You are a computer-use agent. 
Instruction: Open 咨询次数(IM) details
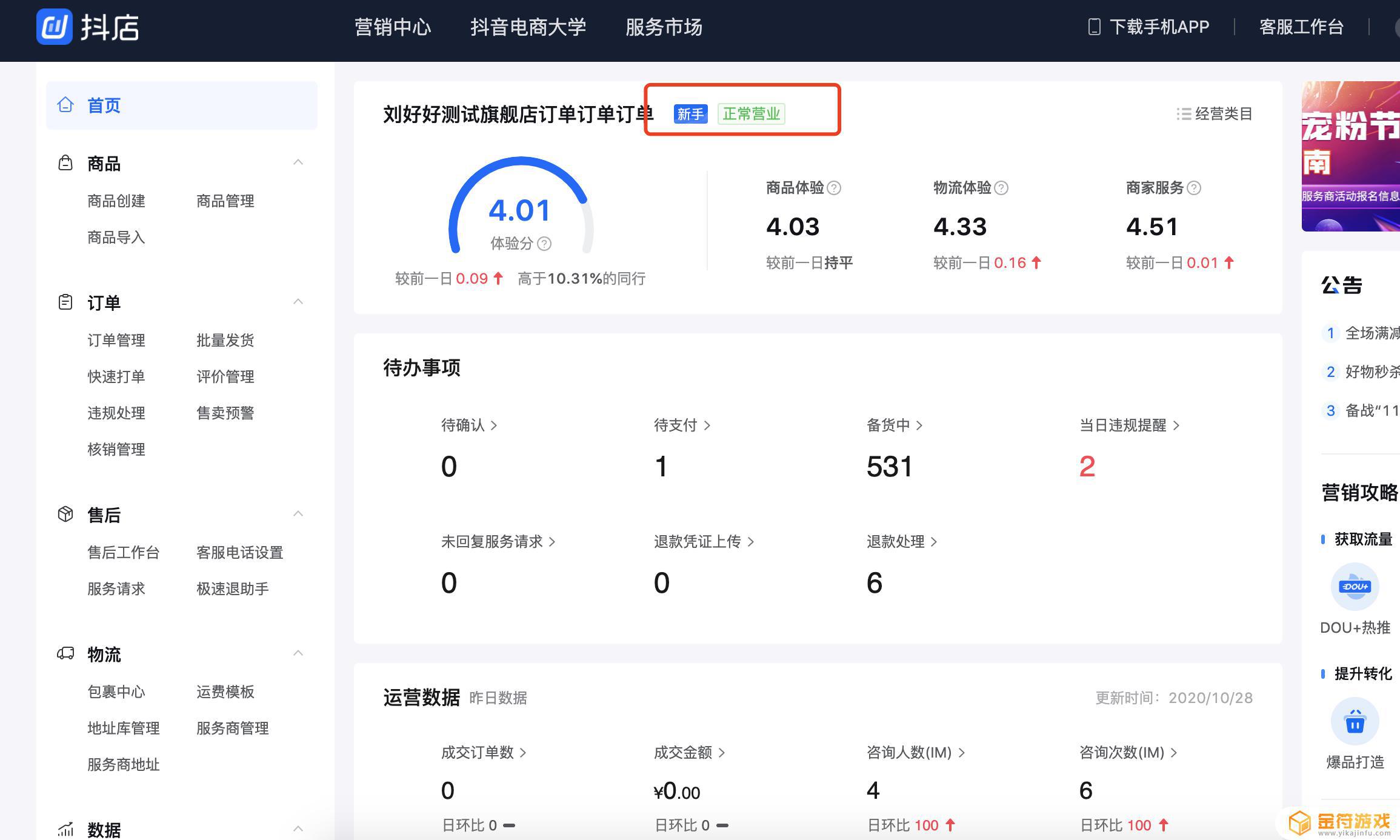(1129, 753)
